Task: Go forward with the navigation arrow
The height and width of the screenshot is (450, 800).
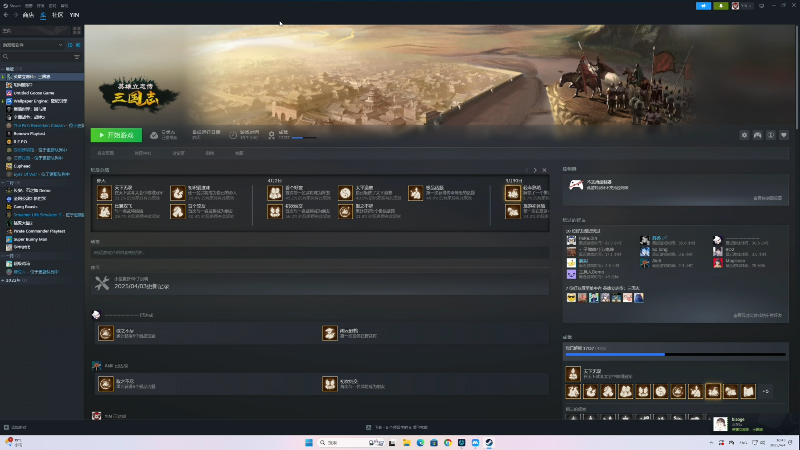Action: [x=15, y=15]
